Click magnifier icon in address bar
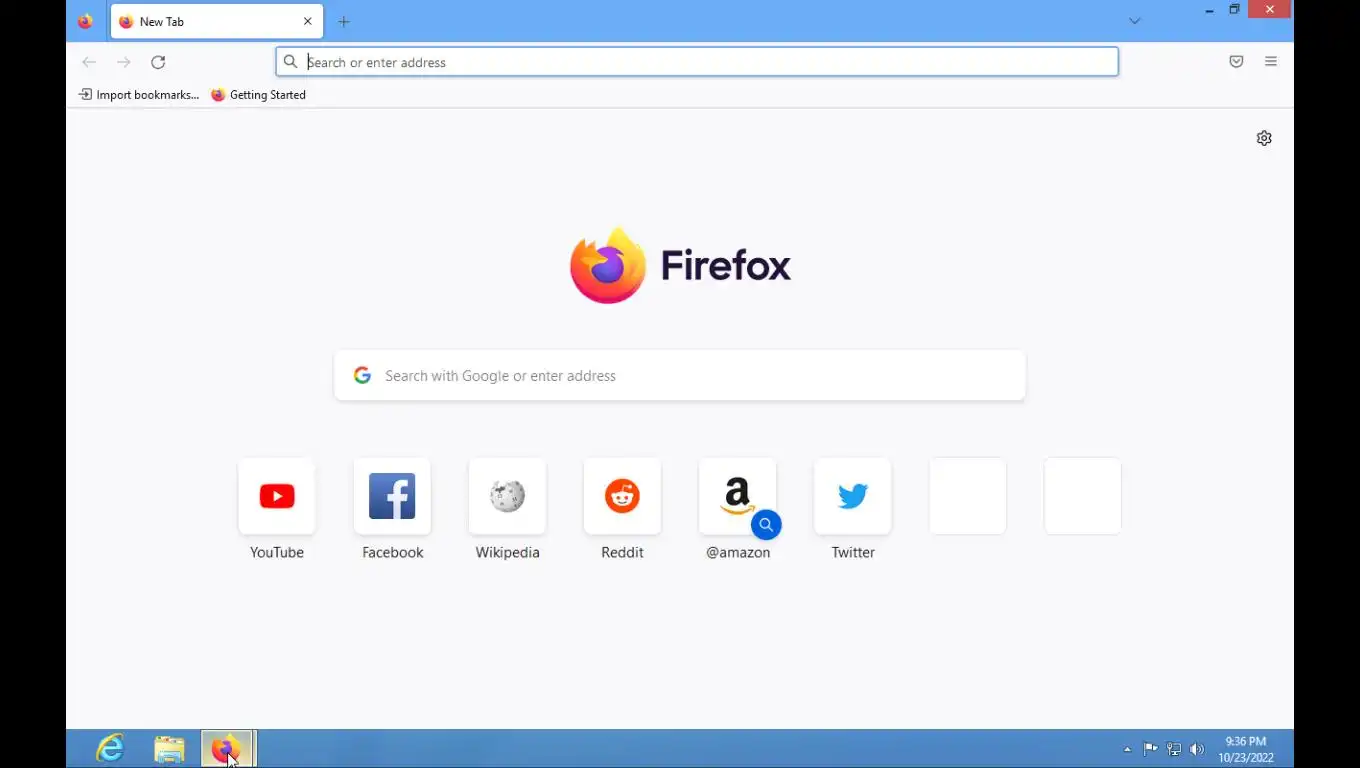 tap(290, 62)
